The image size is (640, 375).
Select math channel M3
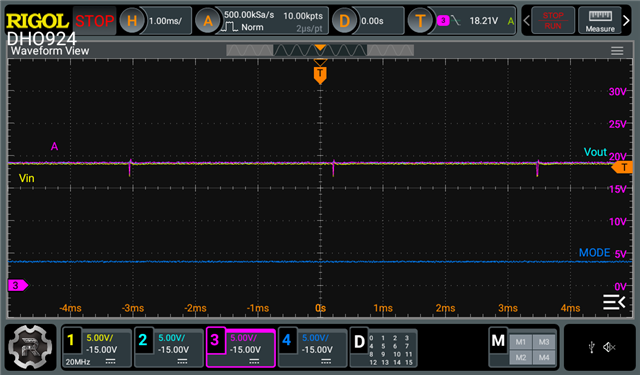click(544, 342)
